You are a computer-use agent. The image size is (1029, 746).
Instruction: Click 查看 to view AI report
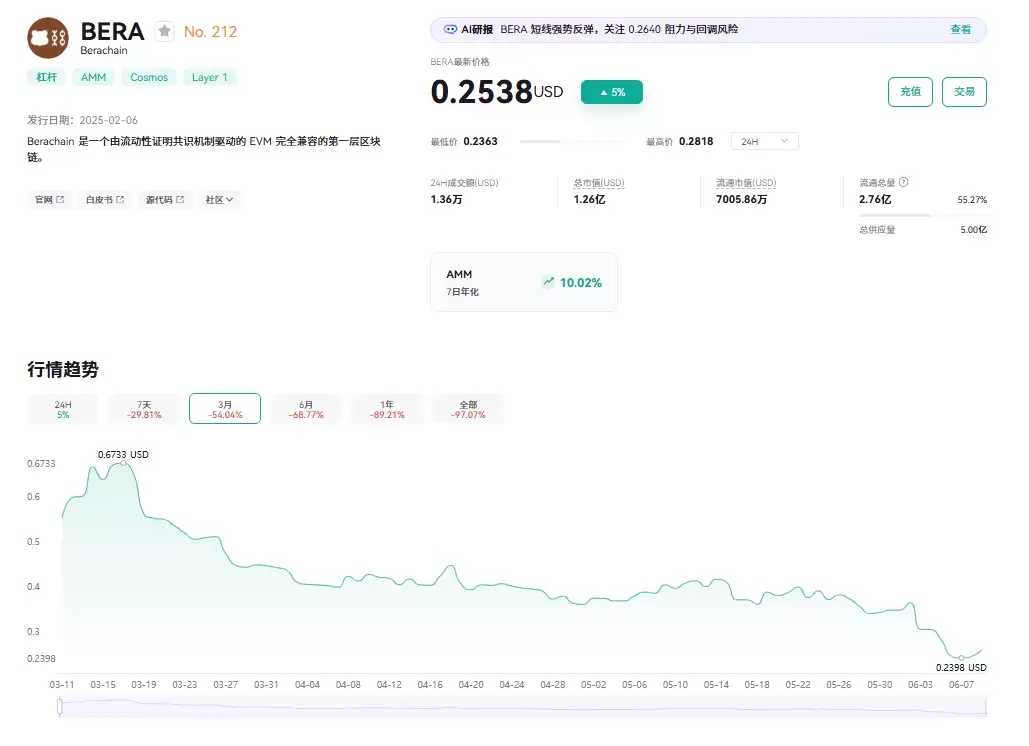click(960, 30)
